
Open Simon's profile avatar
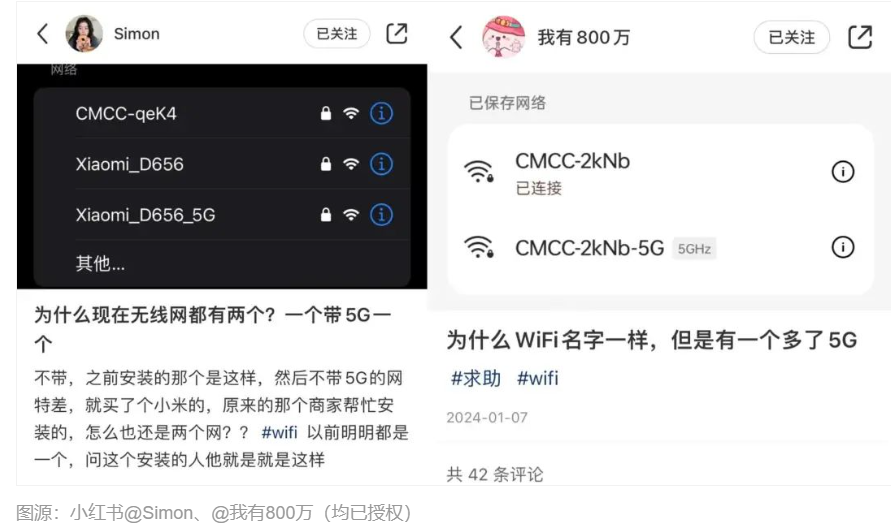click(84, 34)
